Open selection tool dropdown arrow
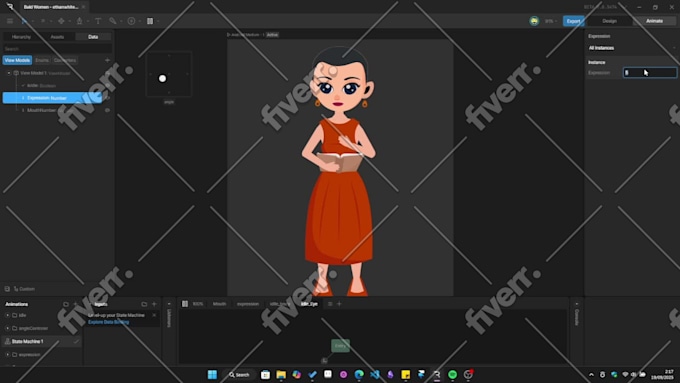Screen dimensions: 680x383 pyautogui.click(x=32, y=21)
